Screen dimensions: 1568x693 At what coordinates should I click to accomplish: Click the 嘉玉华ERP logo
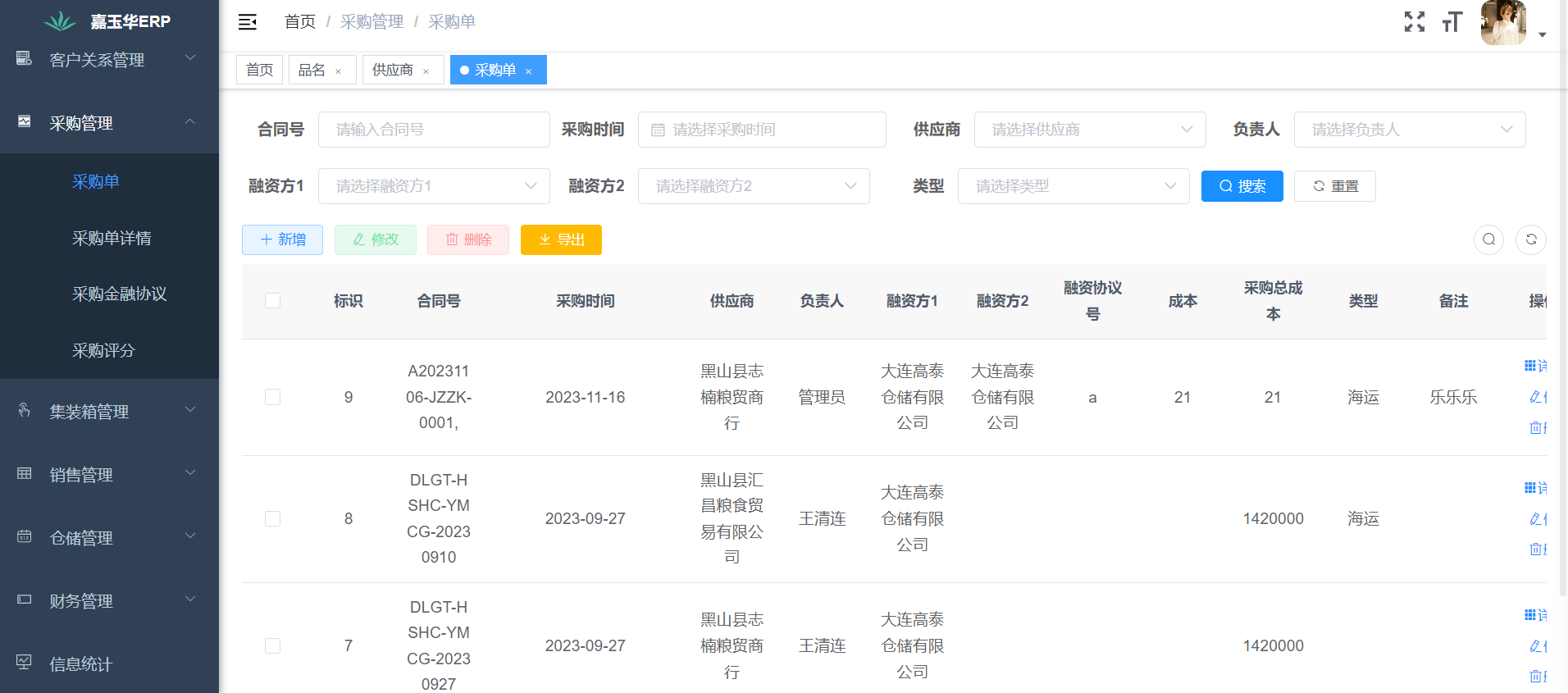60,21
